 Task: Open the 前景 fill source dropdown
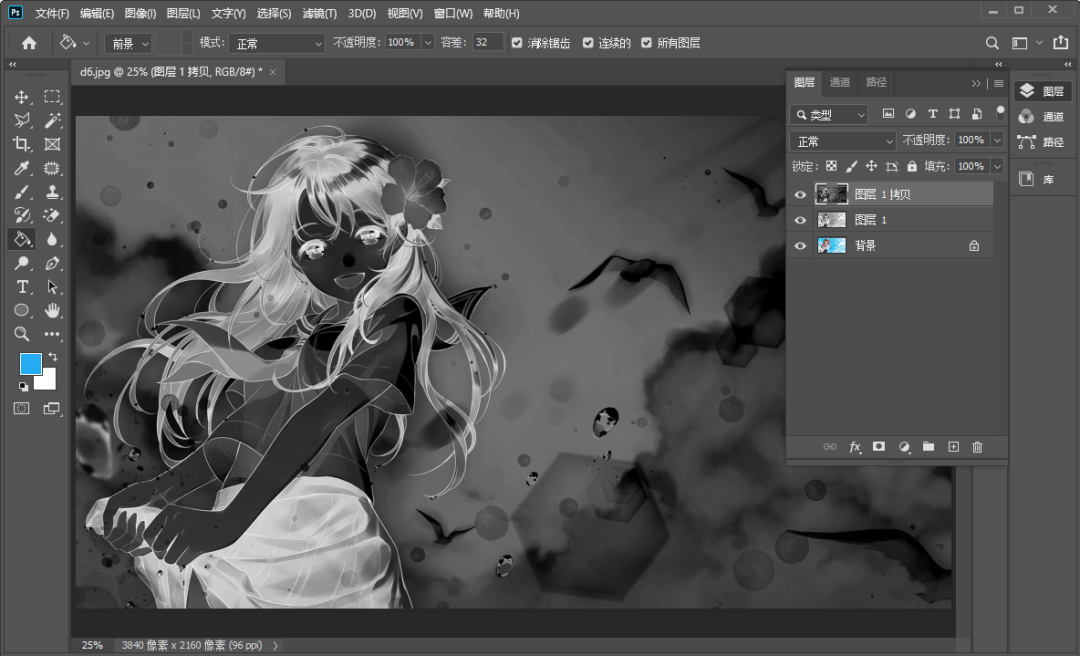point(128,43)
